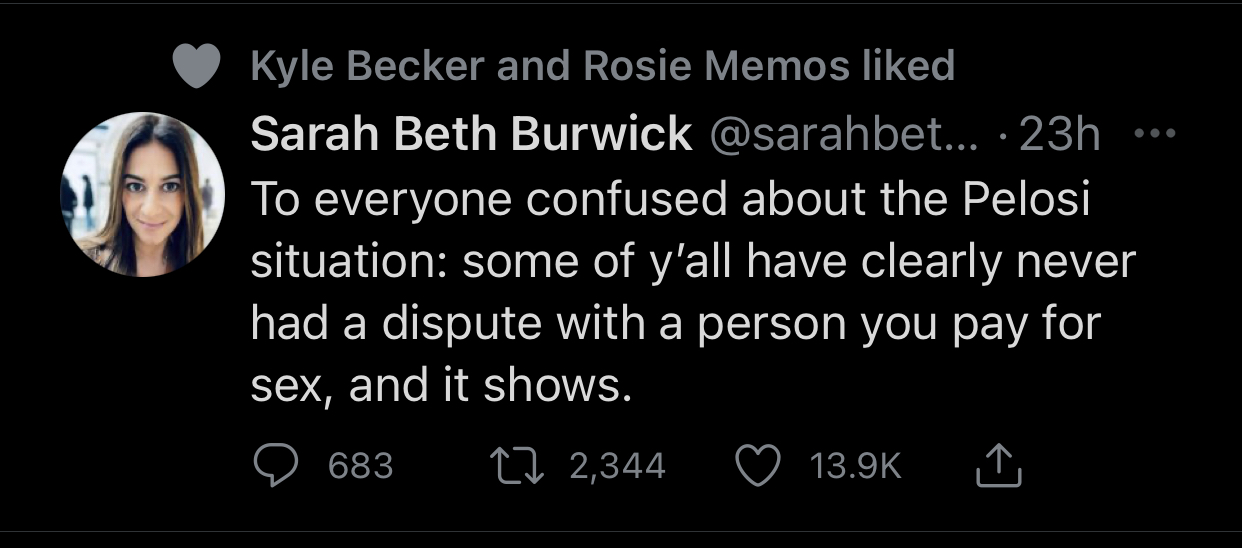Screen dimensions: 1242x548
Task: Click the 23h timestamp
Action: [1059, 135]
